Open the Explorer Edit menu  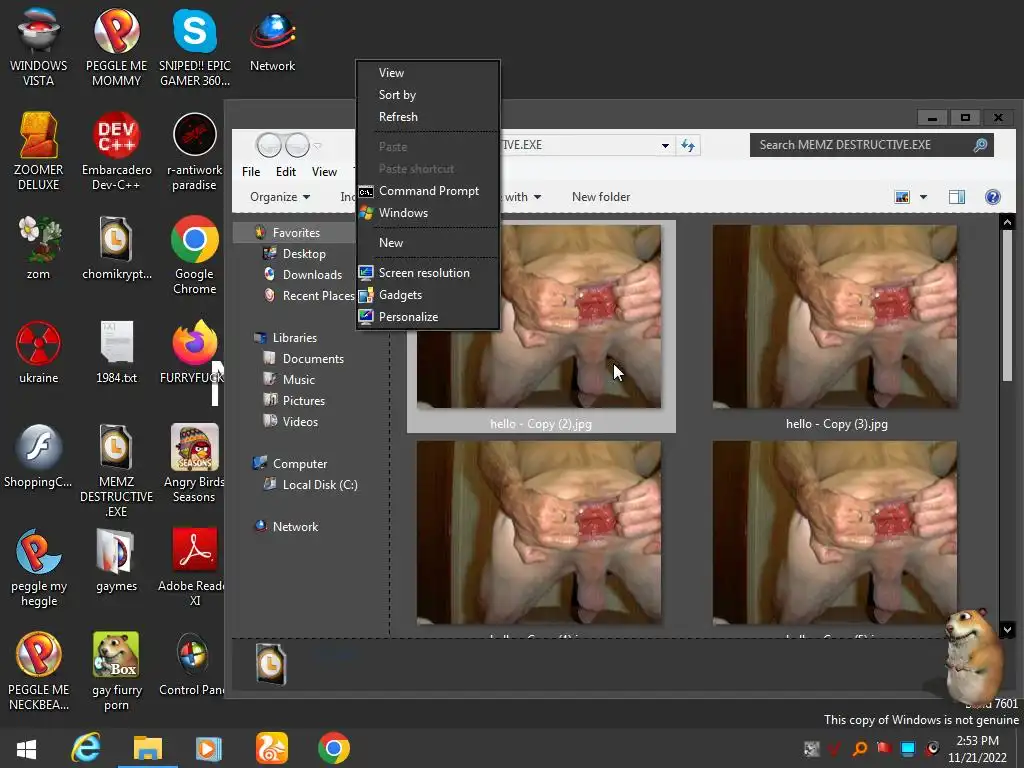(x=285, y=172)
